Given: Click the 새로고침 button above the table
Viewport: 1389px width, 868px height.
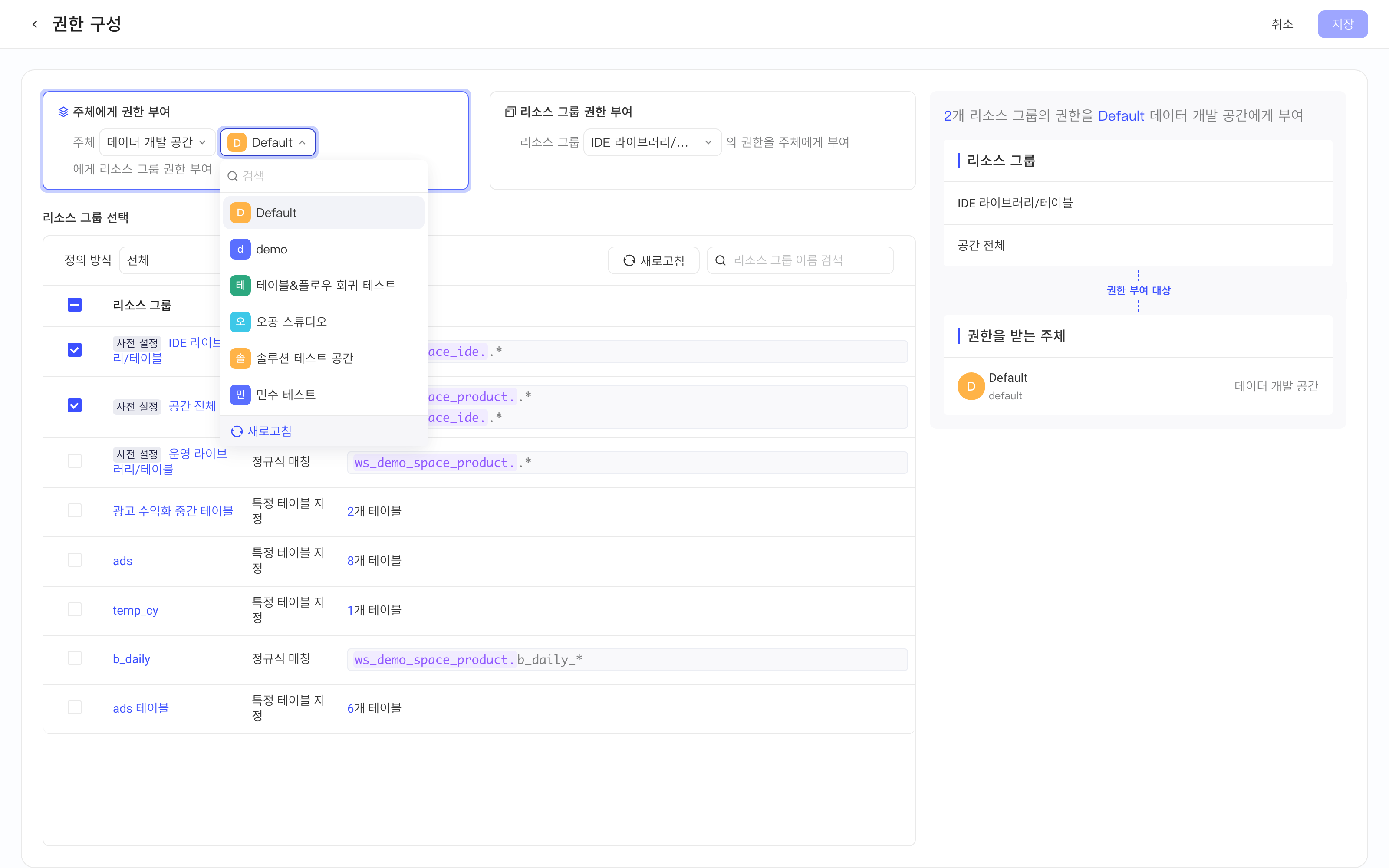Looking at the screenshot, I should click(x=653, y=261).
